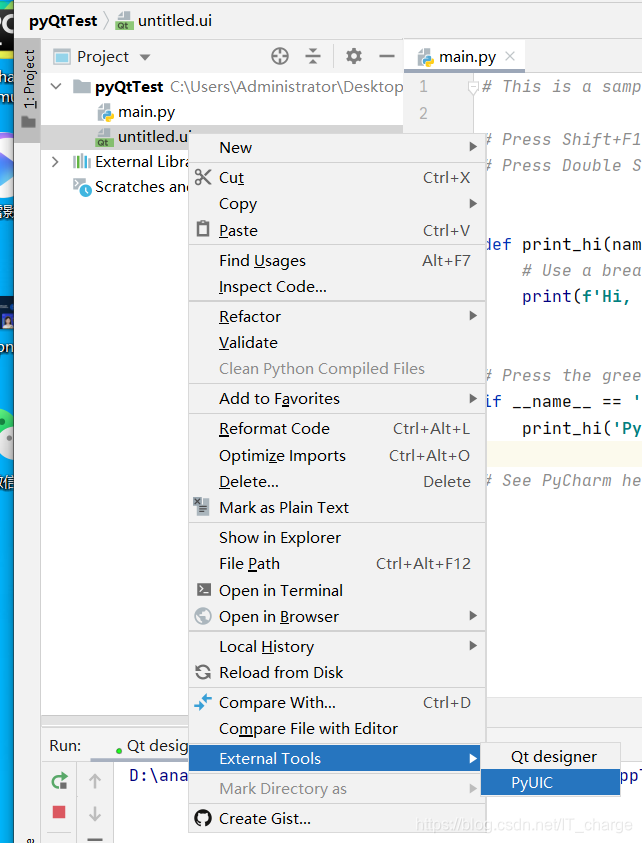Click line number 2 in the gutter
The height and width of the screenshot is (843, 642).
[423, 113]
